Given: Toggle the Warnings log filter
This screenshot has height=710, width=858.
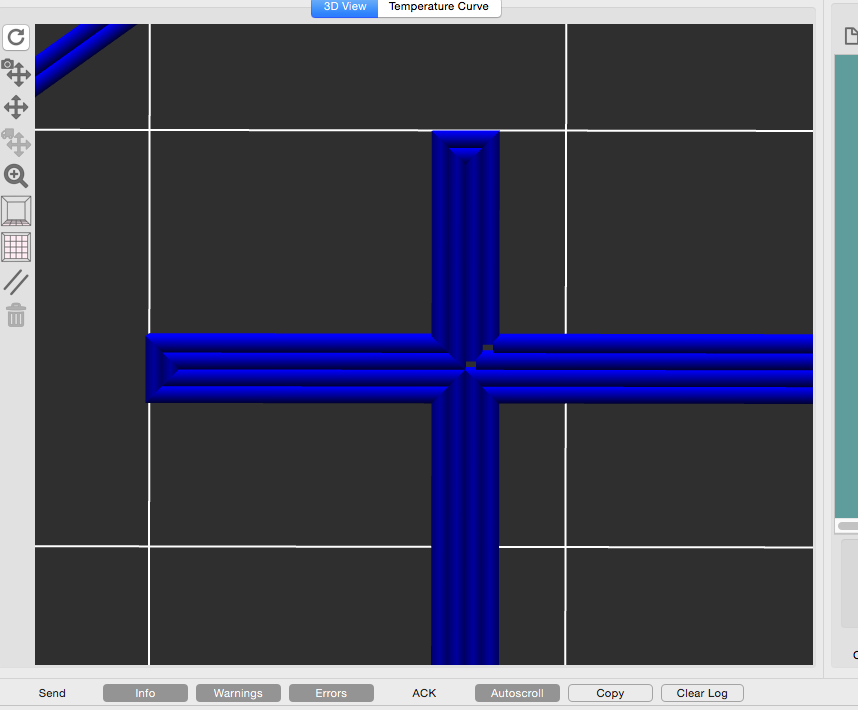Looking at the screenshot, I should [238, 693].
